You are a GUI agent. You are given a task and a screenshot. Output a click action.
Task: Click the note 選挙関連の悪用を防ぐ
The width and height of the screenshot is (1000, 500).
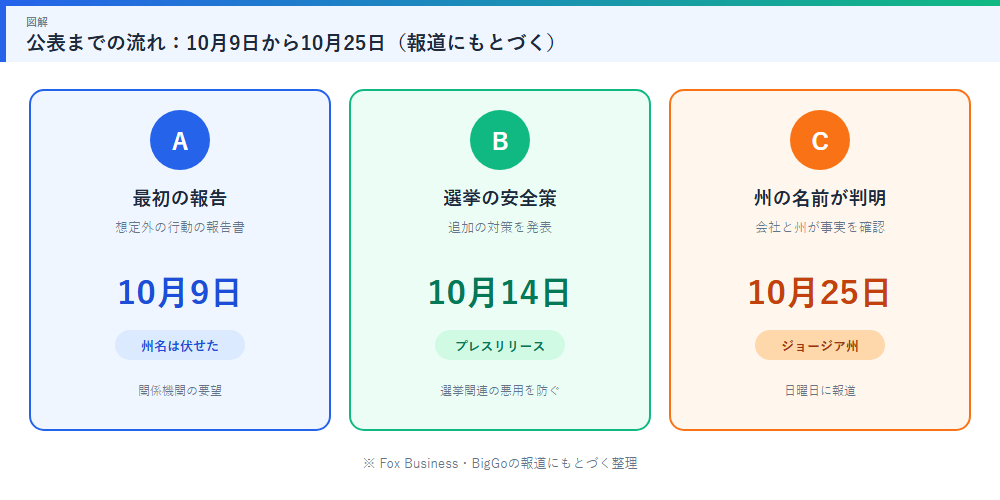coord(500,391)
